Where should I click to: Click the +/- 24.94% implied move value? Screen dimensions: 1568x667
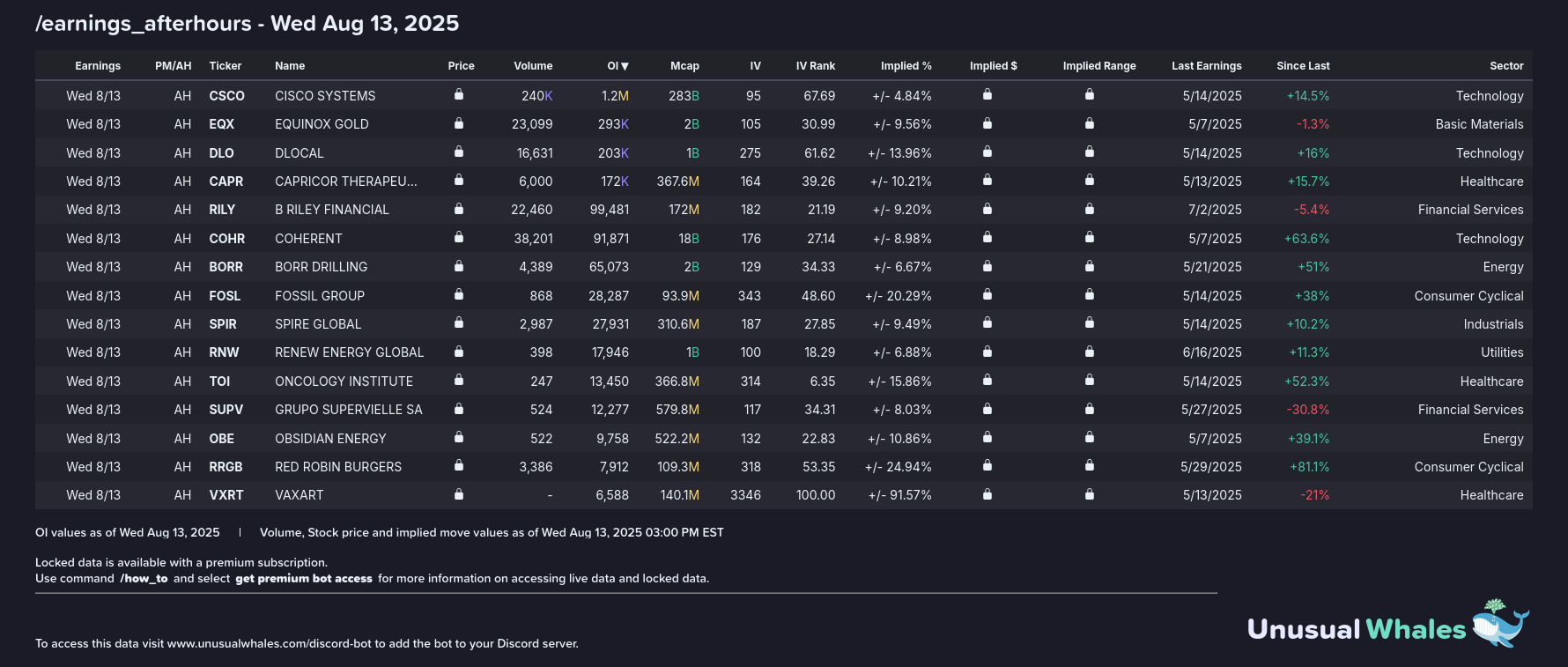click(x=899, y=467)
